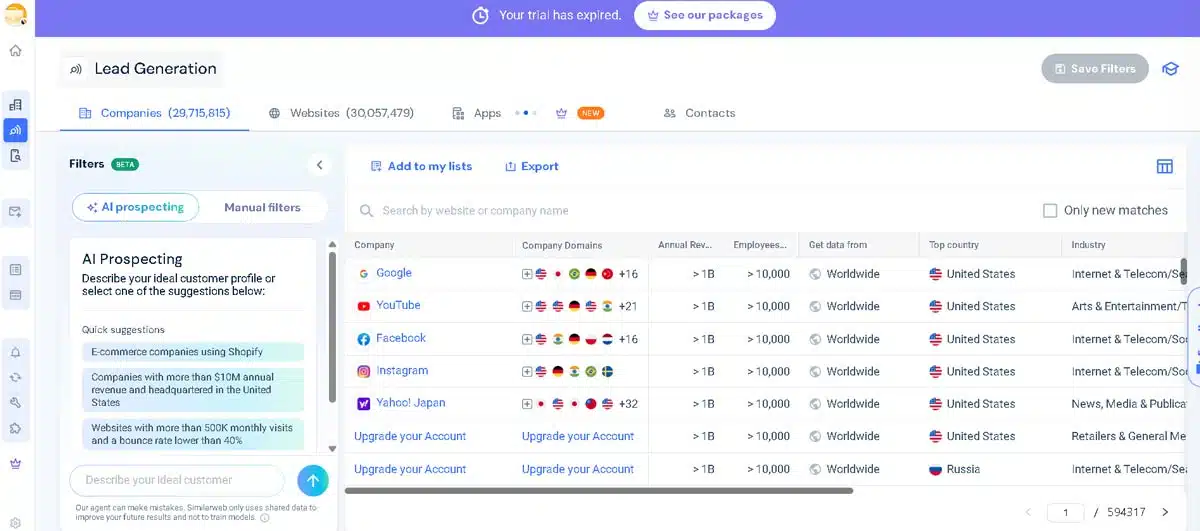Open the card layout icon in sidebar

[x=15, y=295]
